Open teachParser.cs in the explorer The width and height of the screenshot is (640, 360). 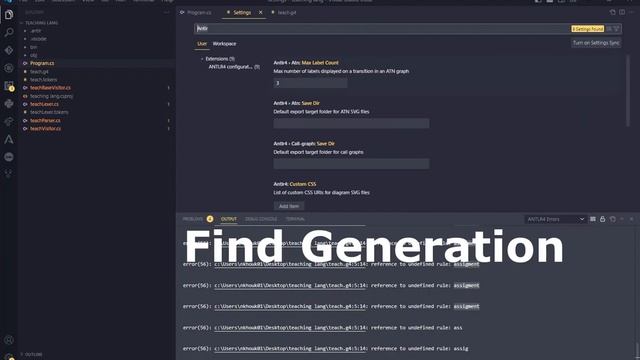coord(45,120)
